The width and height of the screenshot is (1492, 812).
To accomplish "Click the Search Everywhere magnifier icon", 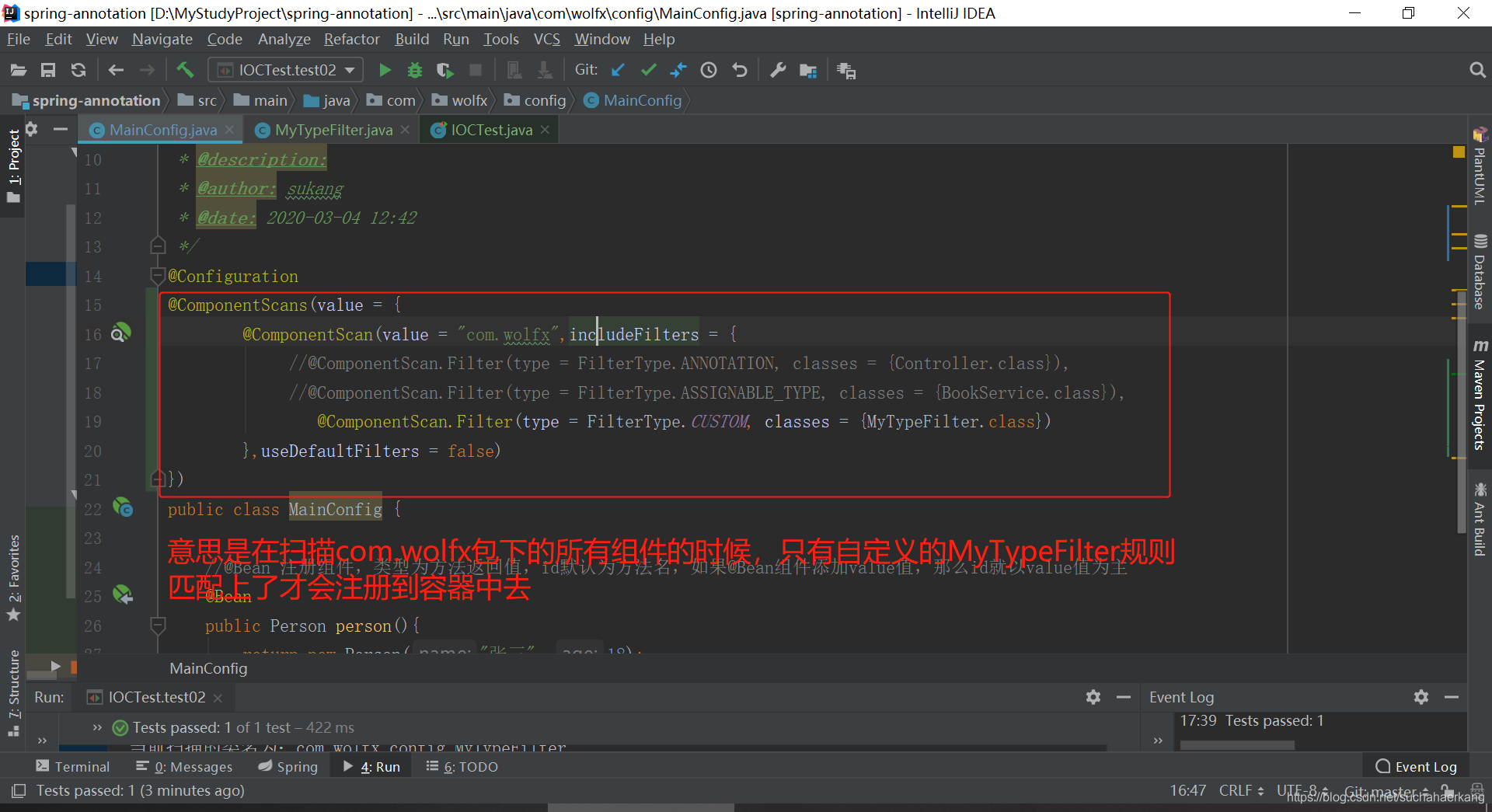I will [x=1477, y=71].
